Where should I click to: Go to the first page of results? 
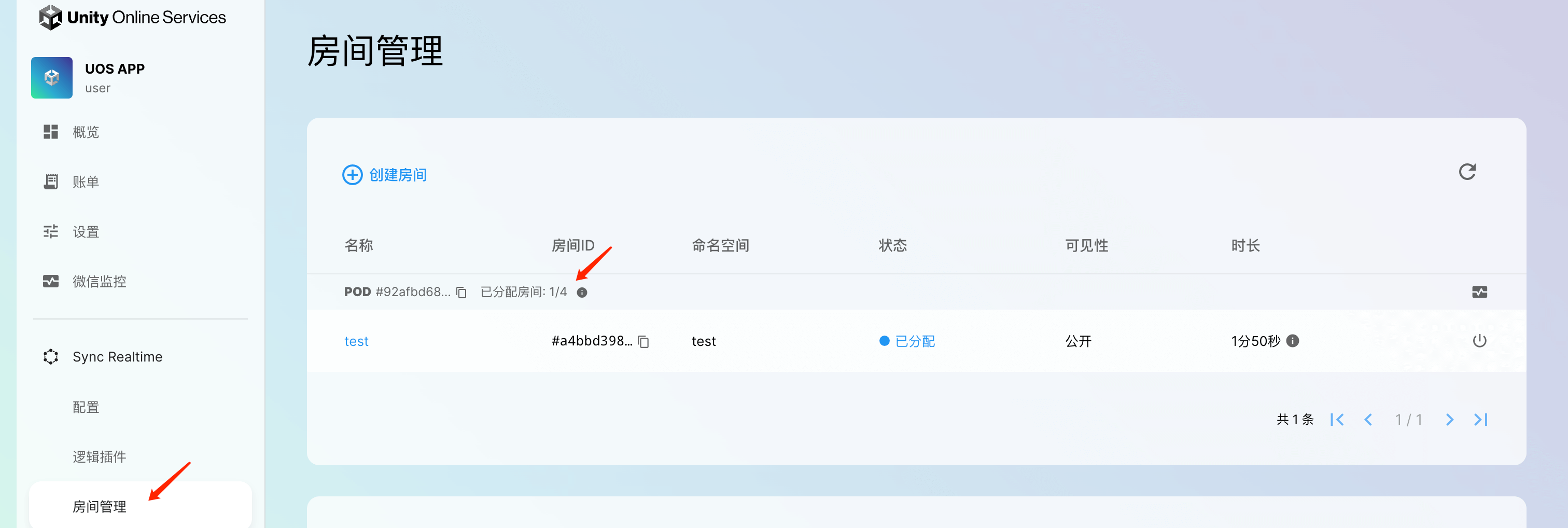pos(1337,420)
